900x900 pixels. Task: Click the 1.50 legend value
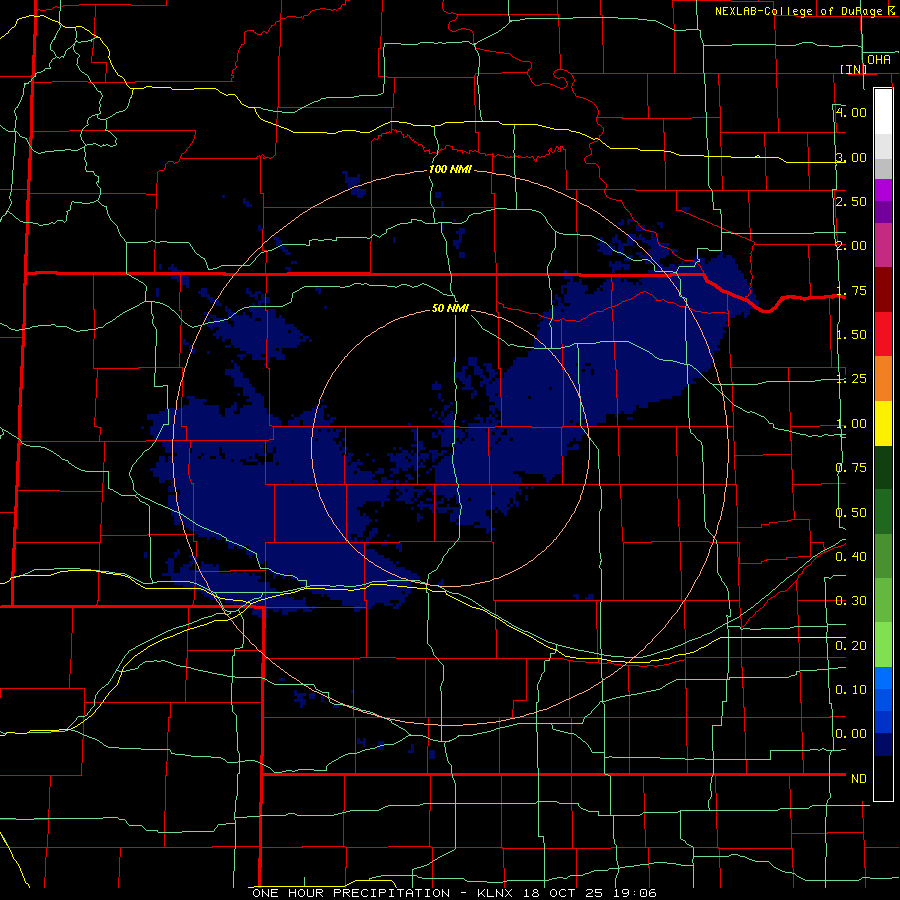(851, 335)
